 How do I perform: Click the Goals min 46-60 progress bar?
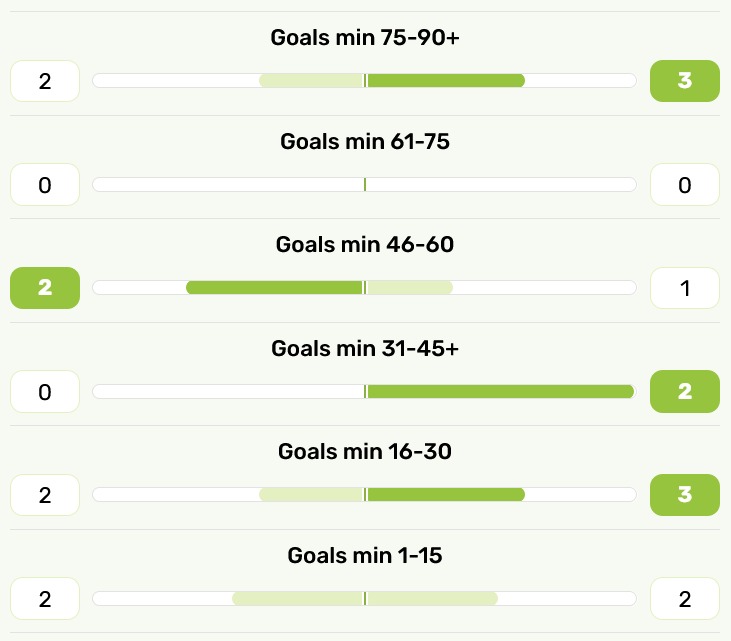click(x=365, y=288)
